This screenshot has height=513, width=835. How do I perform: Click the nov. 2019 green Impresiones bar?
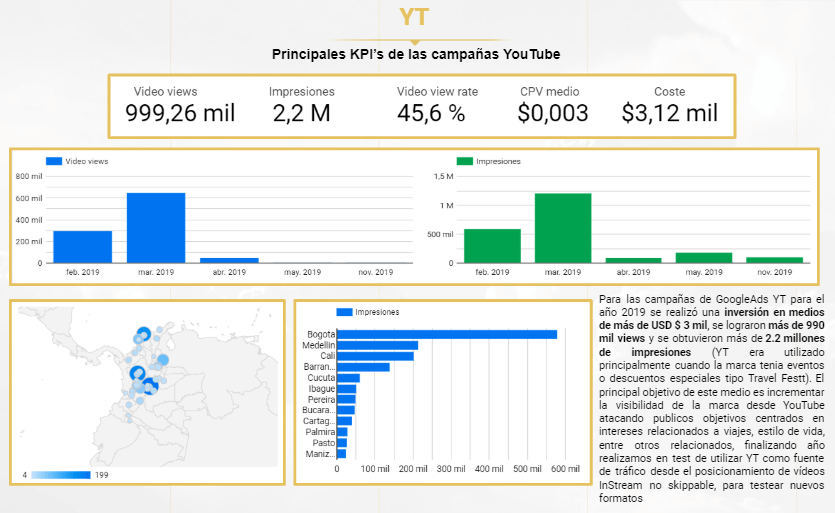point(774,260)
